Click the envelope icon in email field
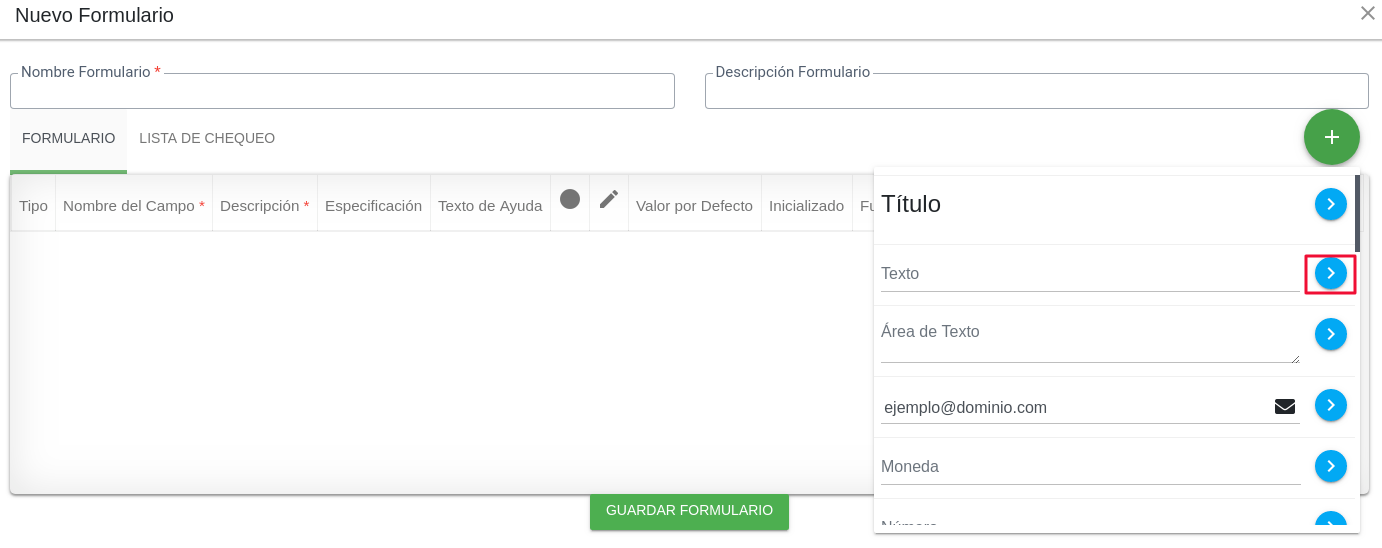Image resolution: width=1382 pixels, height=548 pixels. coord(1284,406)
